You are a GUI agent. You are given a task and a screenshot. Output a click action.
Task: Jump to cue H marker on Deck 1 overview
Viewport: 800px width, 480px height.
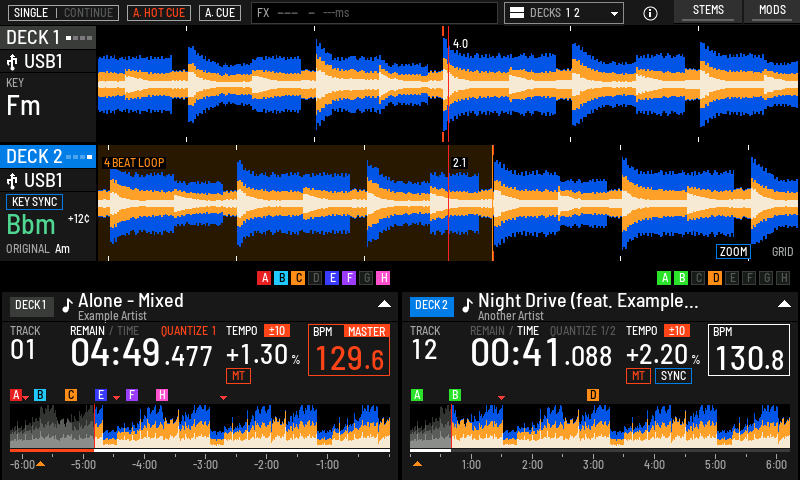(x=162, y=395)
